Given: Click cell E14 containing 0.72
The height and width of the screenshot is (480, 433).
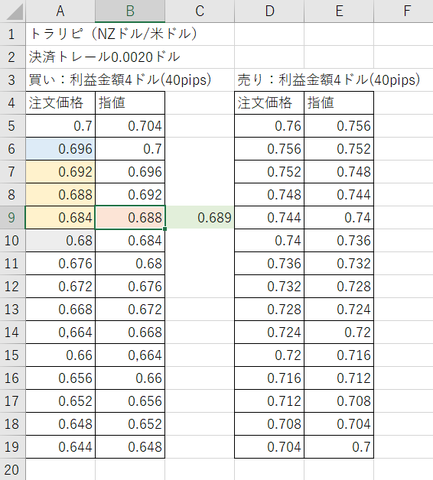Looking at the screenshot, I should (339, 332).
